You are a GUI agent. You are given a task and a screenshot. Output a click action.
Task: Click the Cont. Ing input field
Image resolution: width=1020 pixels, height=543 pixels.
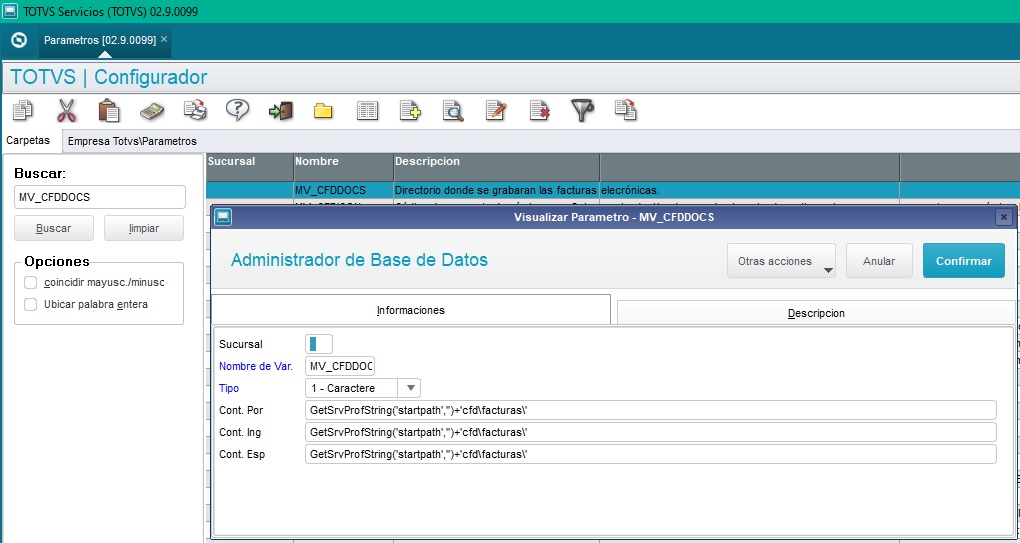[x=651, y=432]
